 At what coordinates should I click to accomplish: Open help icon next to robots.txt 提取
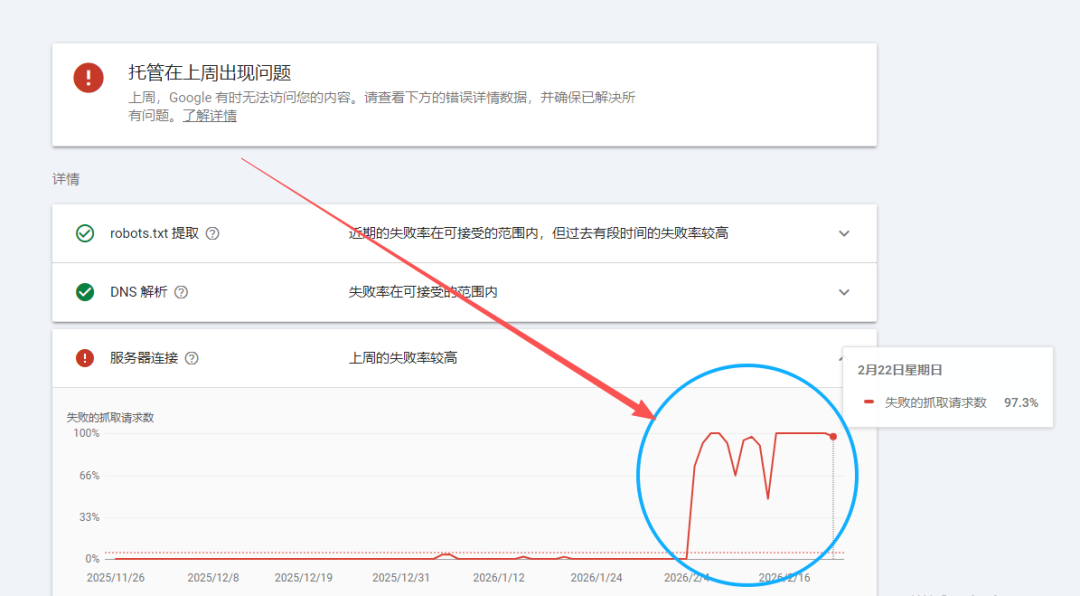pos(213,234)
